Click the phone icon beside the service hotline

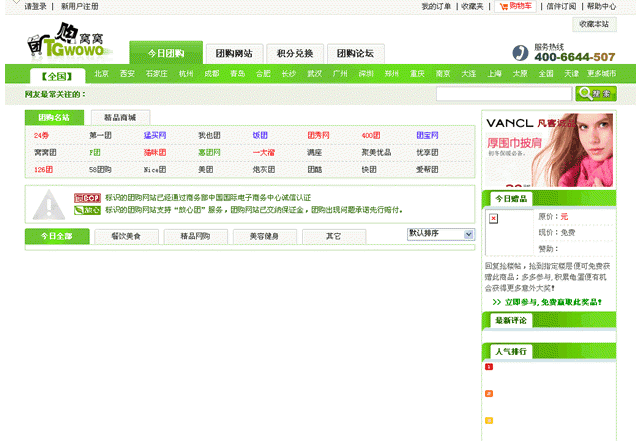(x=520, y=52)
